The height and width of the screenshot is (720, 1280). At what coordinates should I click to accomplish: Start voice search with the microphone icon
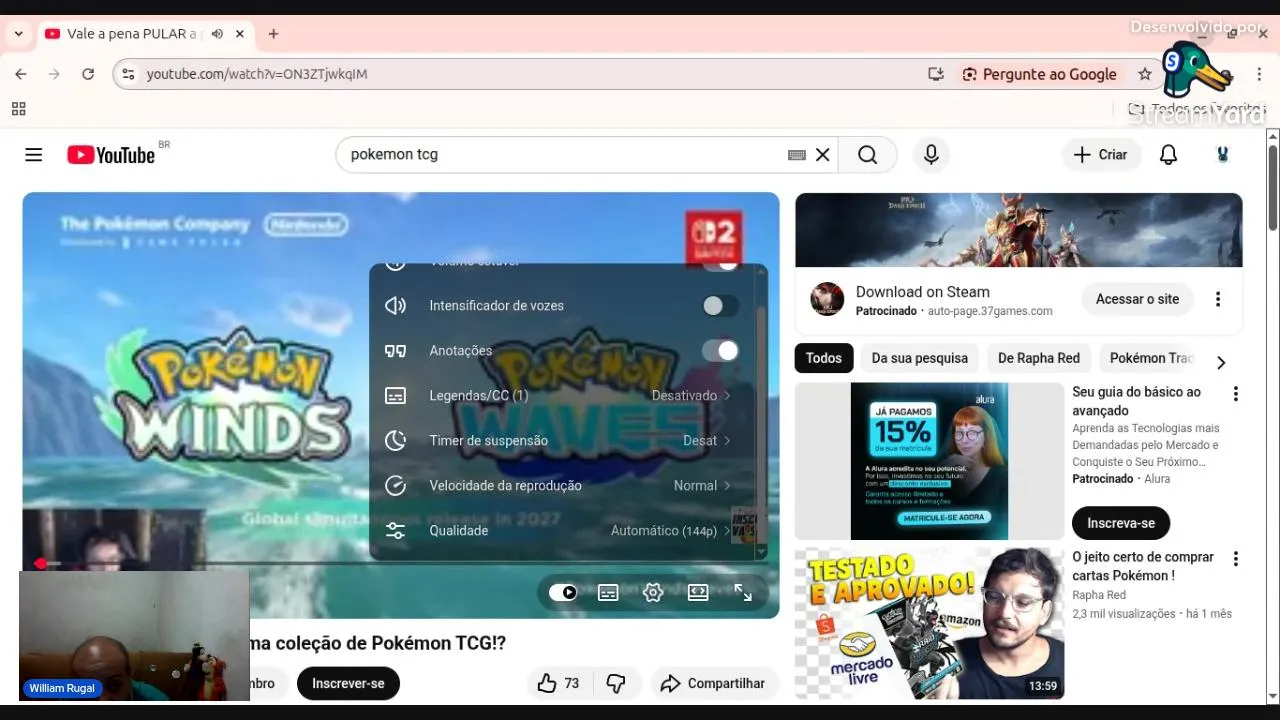[x=931, y=155]
